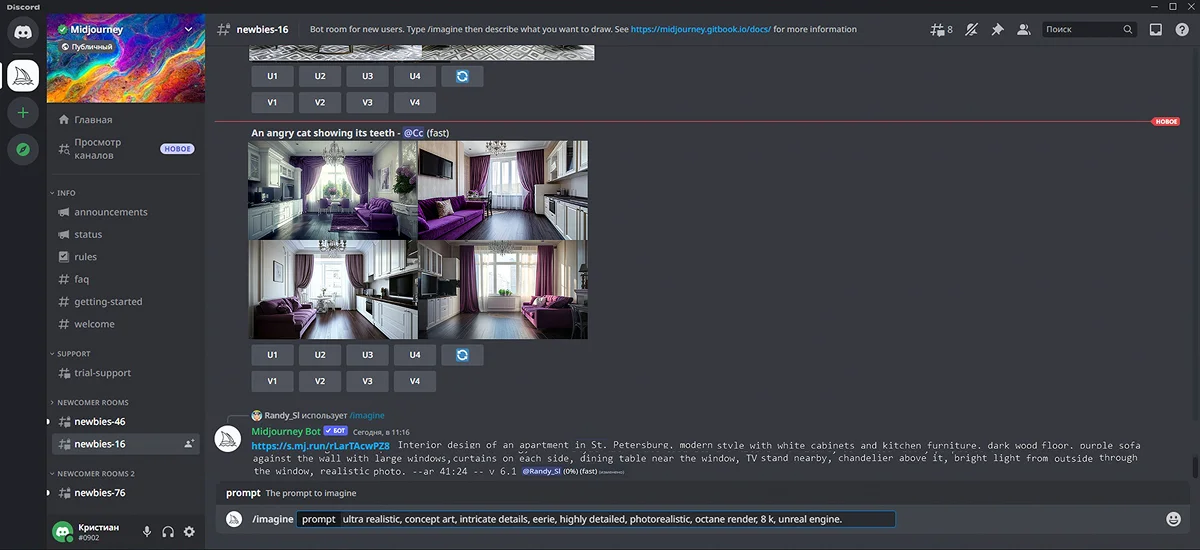The width and height of the screenshot is (1200, 550).
Task: Open the Threads icon in channel header
Action: click(940, 30)
